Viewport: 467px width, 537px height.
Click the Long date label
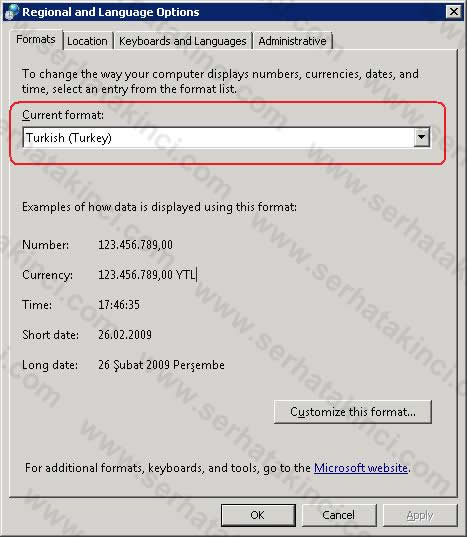coord(50,365)
